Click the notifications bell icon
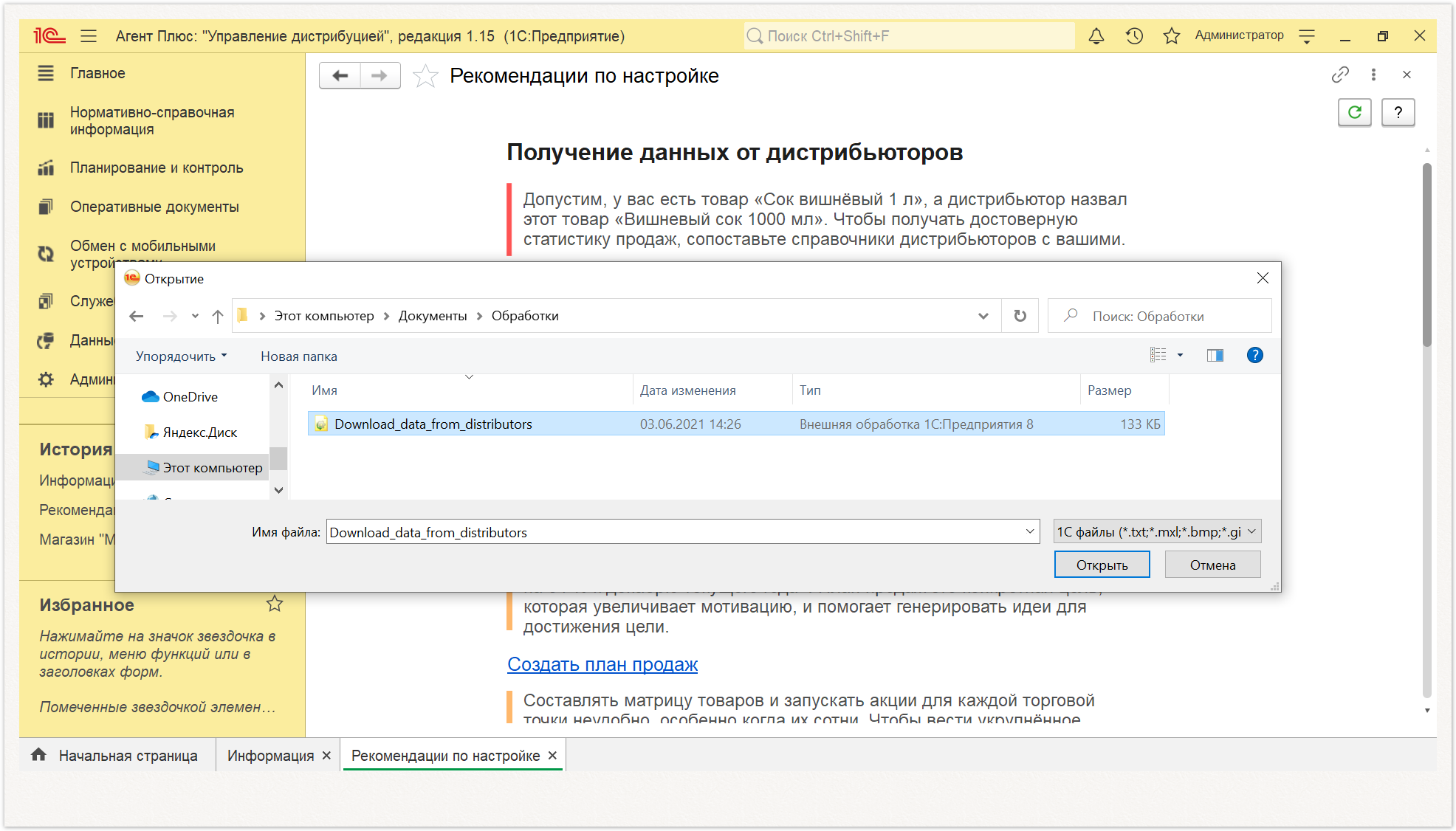Image resolution: width=1456 pixels, height=831 pixels. pyautogui.click(x=1096, y=36)
